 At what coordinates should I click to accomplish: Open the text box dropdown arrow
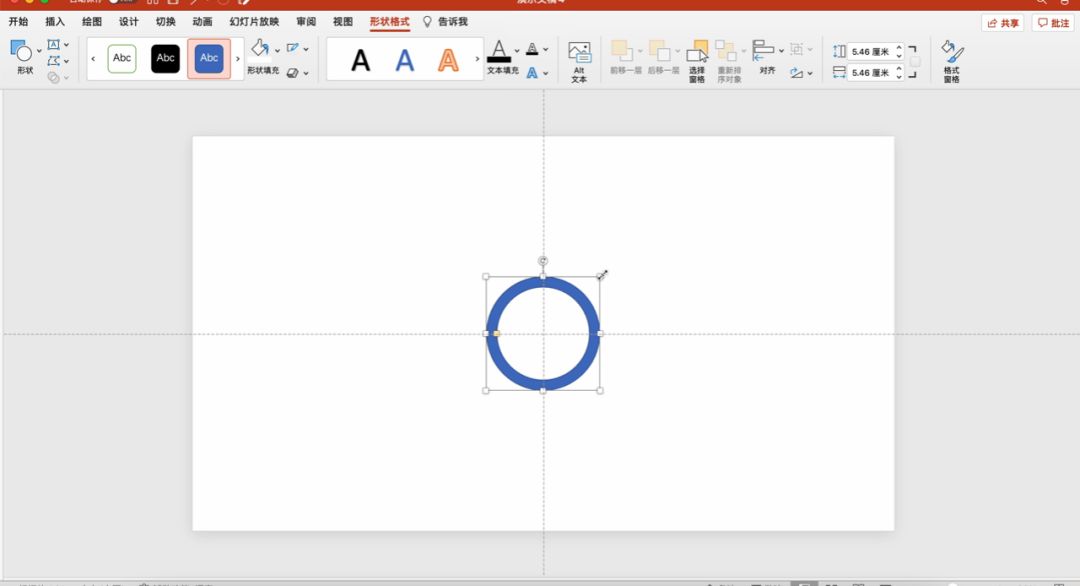(x=66, y=45)
